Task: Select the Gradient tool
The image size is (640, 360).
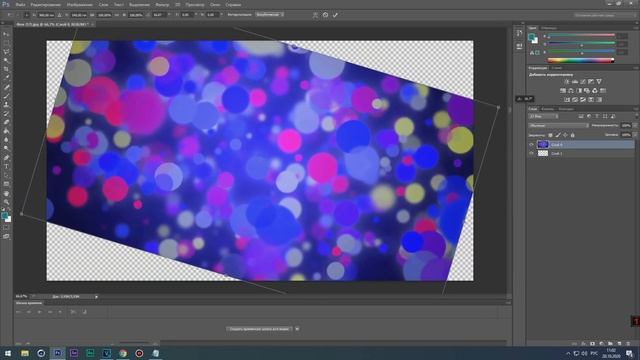Action: click(x=6, y=131)
